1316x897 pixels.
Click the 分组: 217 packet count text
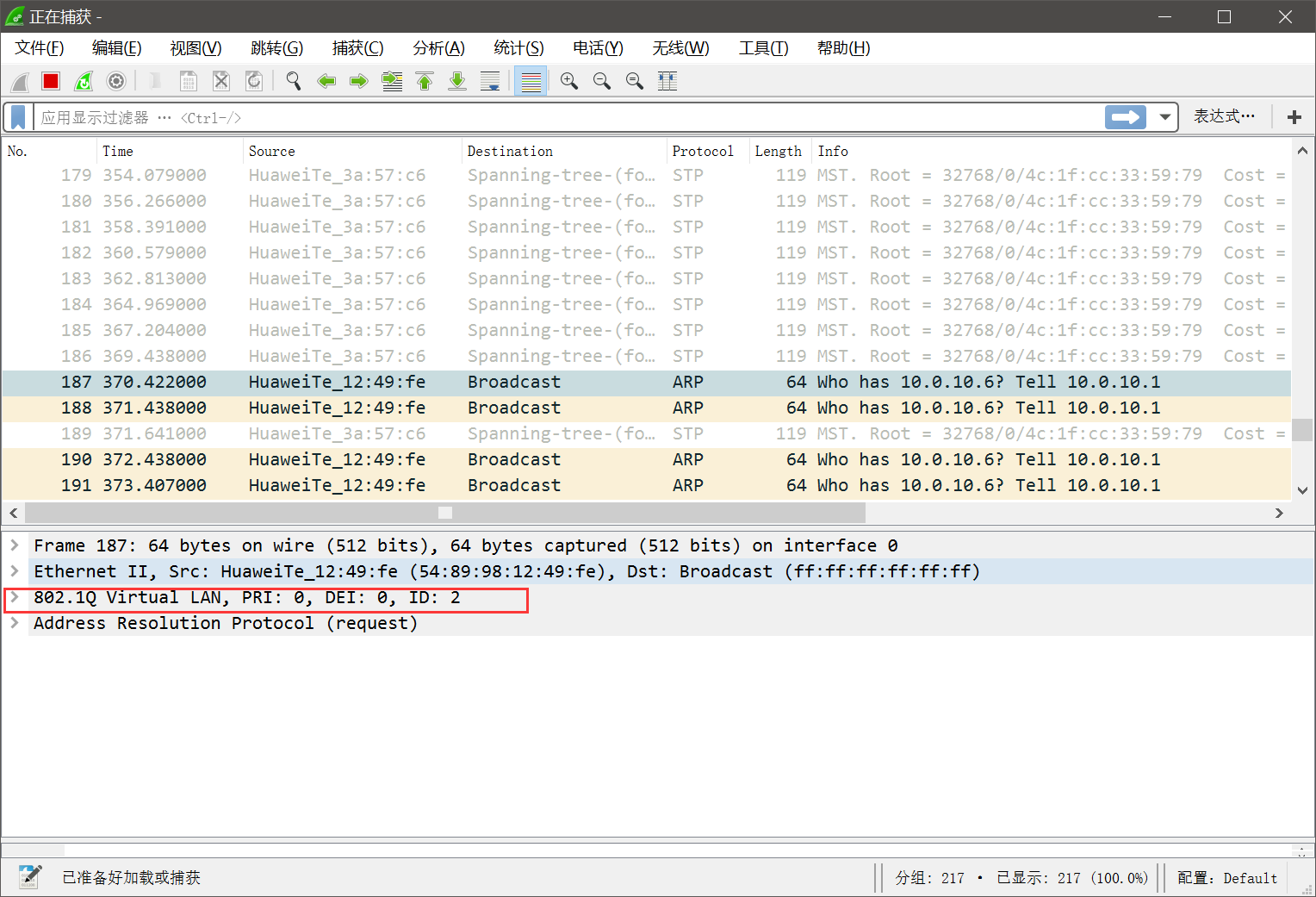click(929, 878)
